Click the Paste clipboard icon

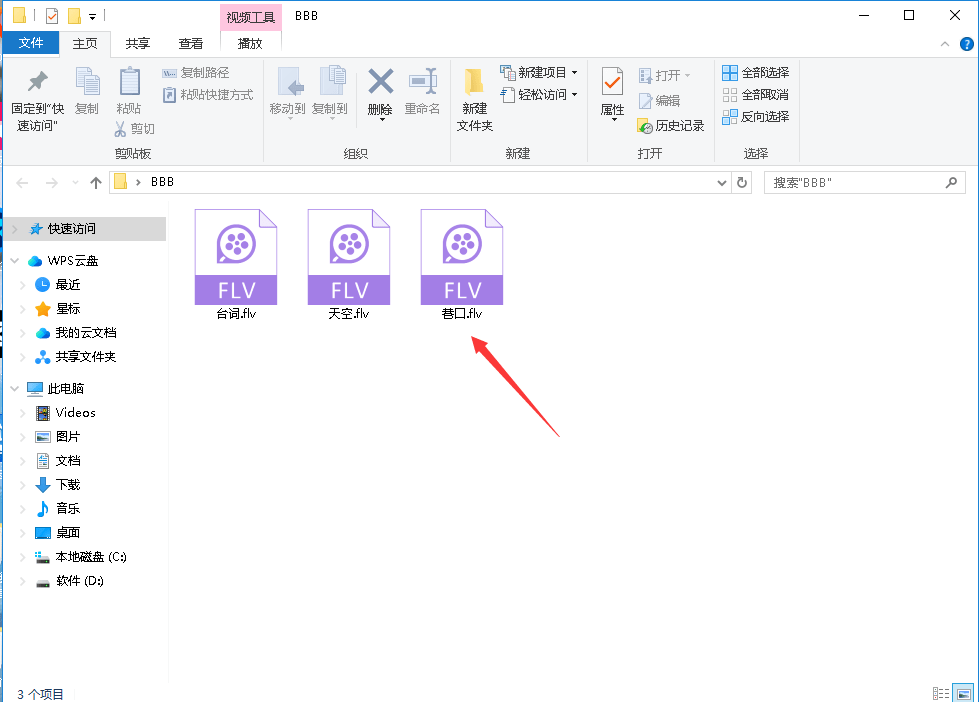[x=129, y=82]
